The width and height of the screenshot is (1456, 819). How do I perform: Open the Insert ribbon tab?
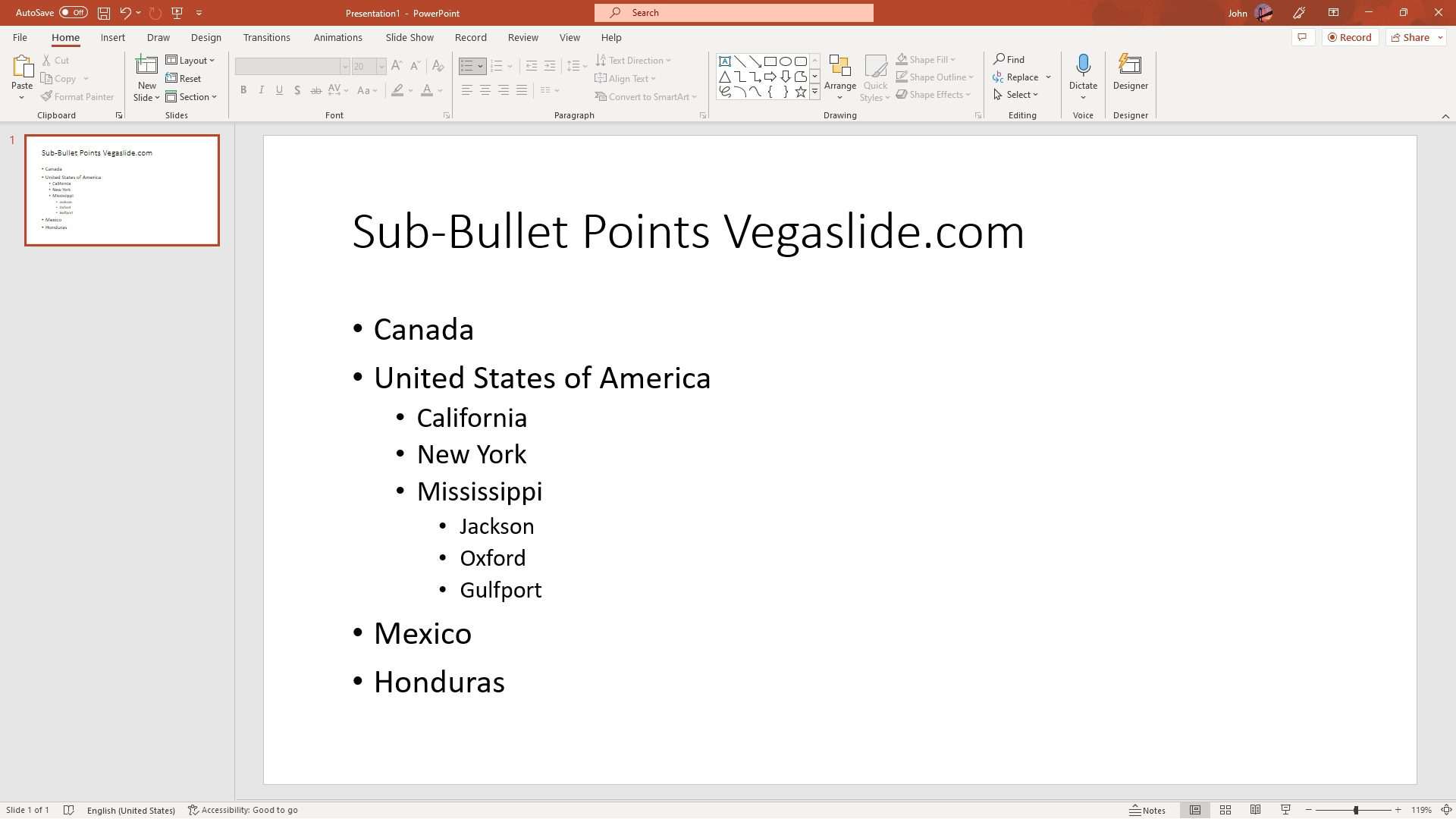coord(112,37)
